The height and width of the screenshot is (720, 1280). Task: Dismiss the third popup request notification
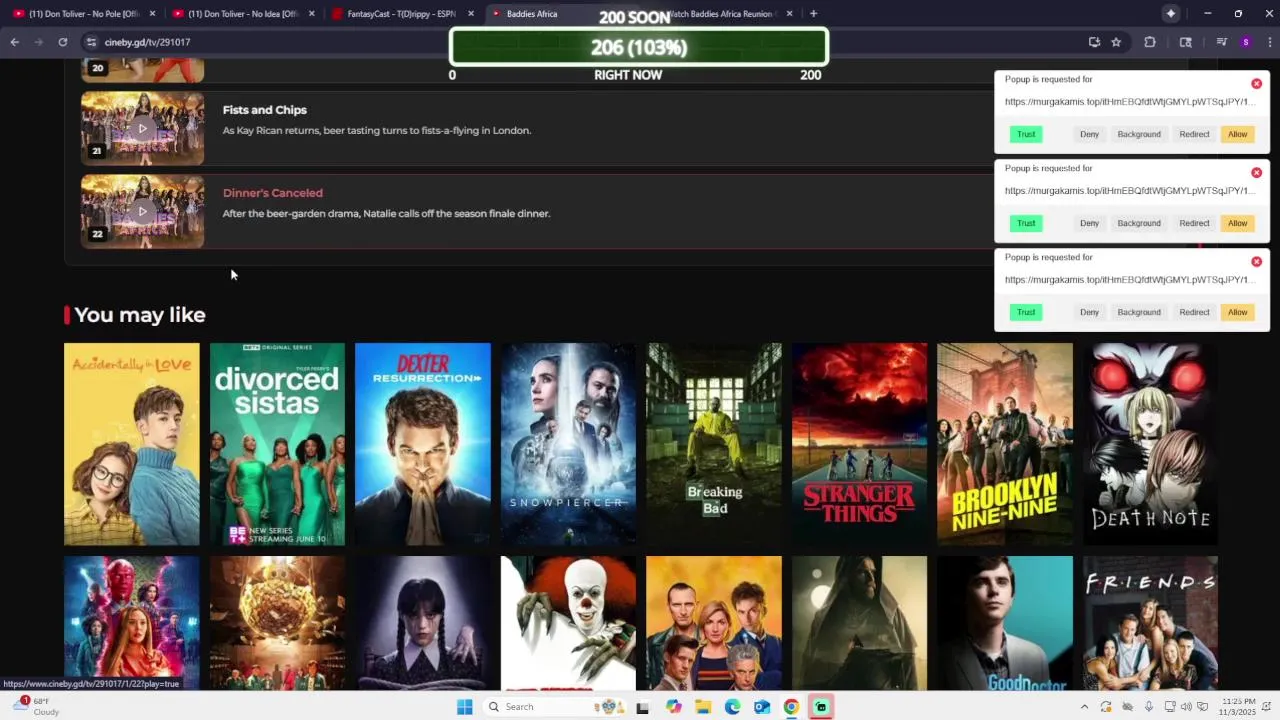1257,262
